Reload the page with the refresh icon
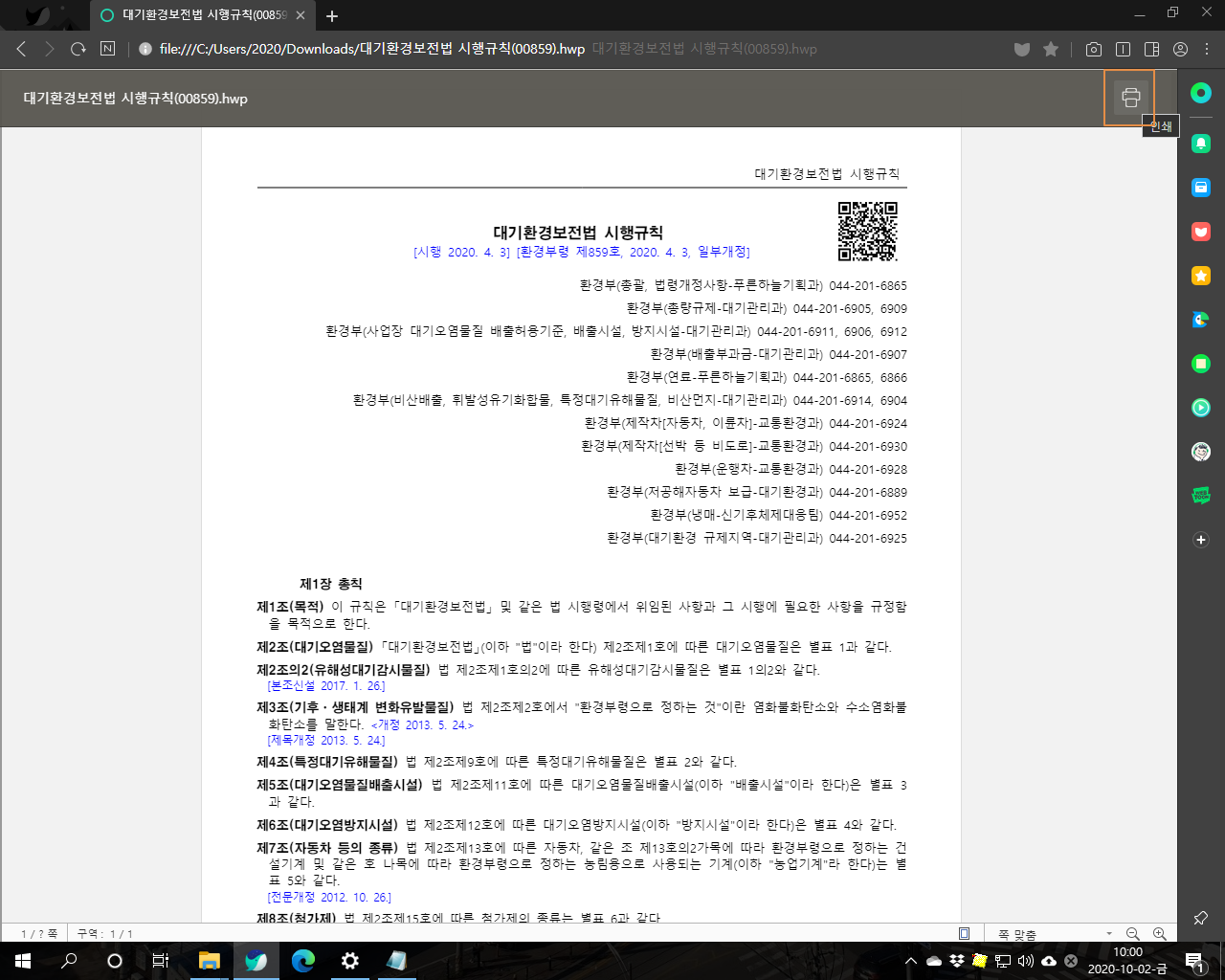This screenshot has width=1225, height=980. click(78, 49)
